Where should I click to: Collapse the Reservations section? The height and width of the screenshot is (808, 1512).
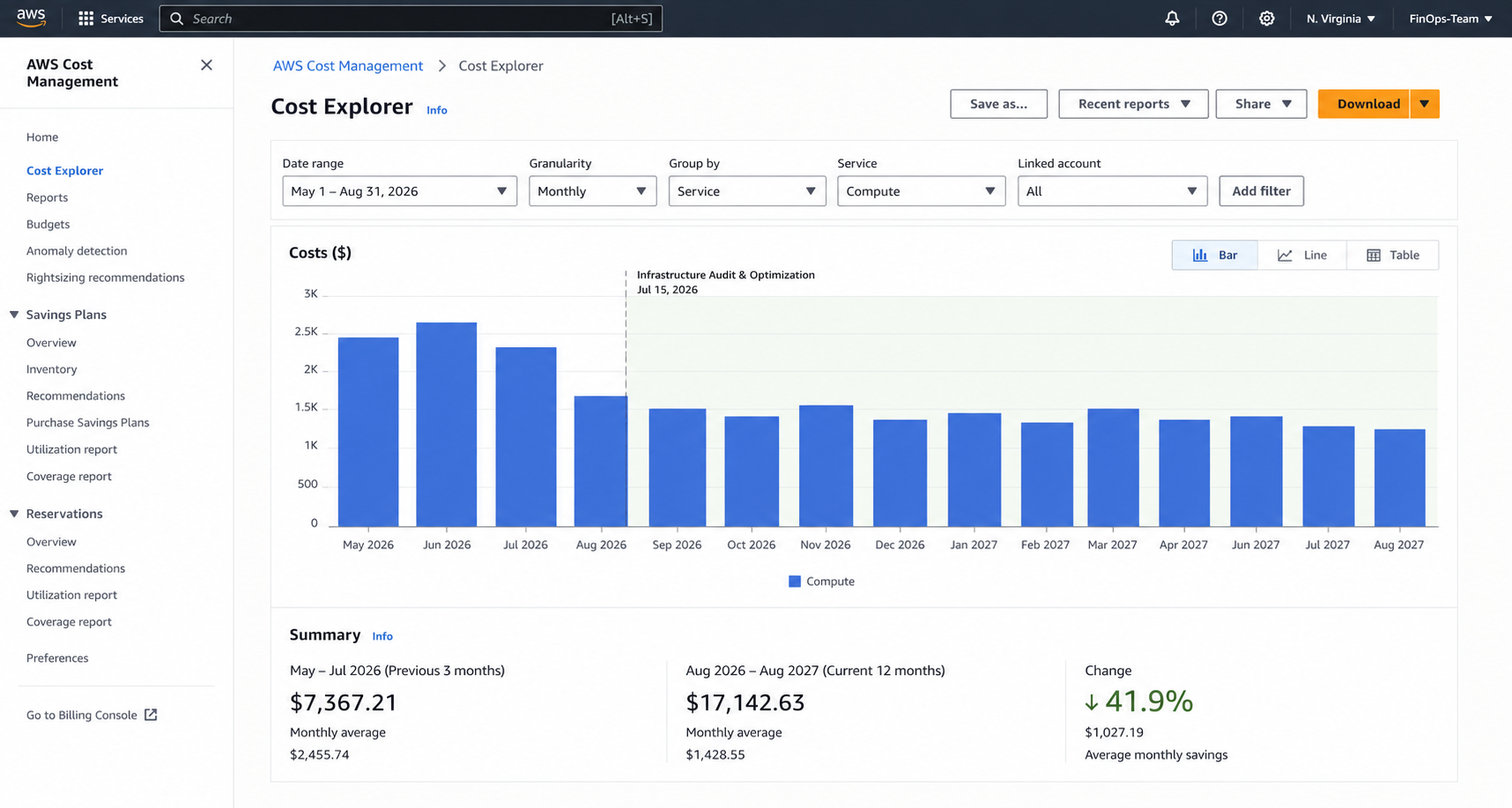point(14,514)
